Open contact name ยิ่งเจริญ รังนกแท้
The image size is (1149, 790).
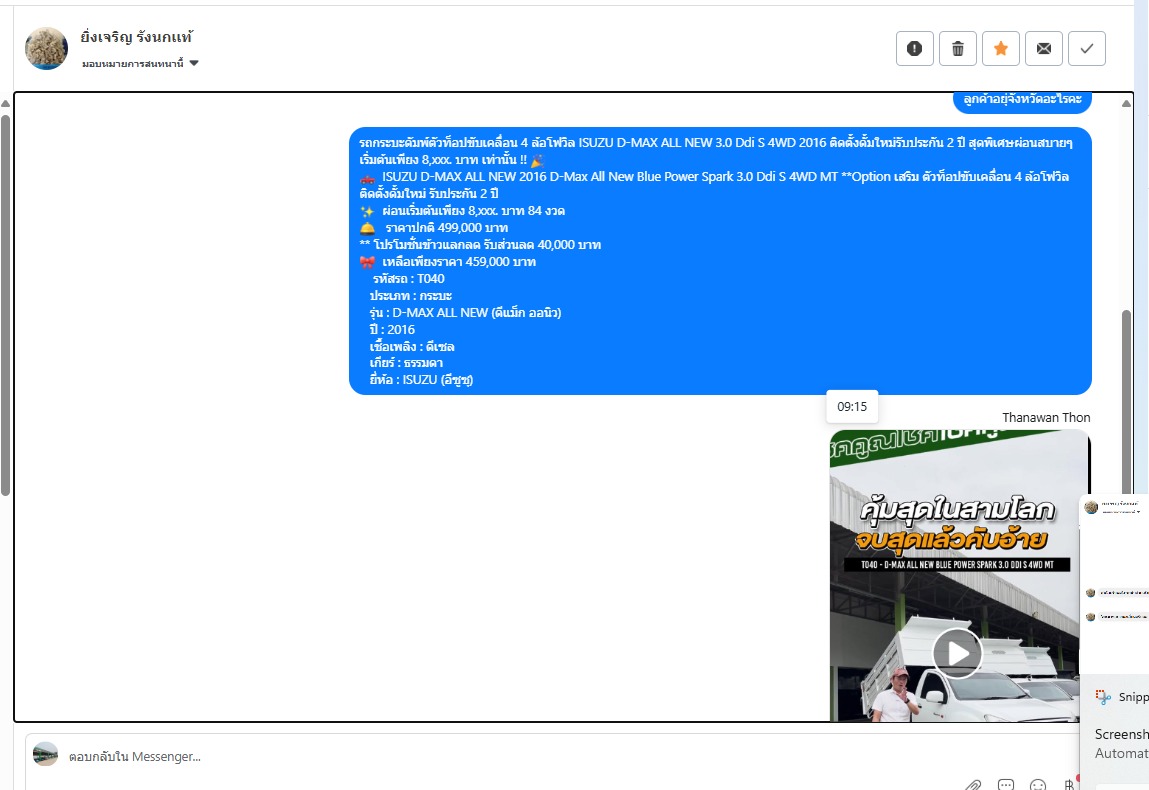(136, 37)
